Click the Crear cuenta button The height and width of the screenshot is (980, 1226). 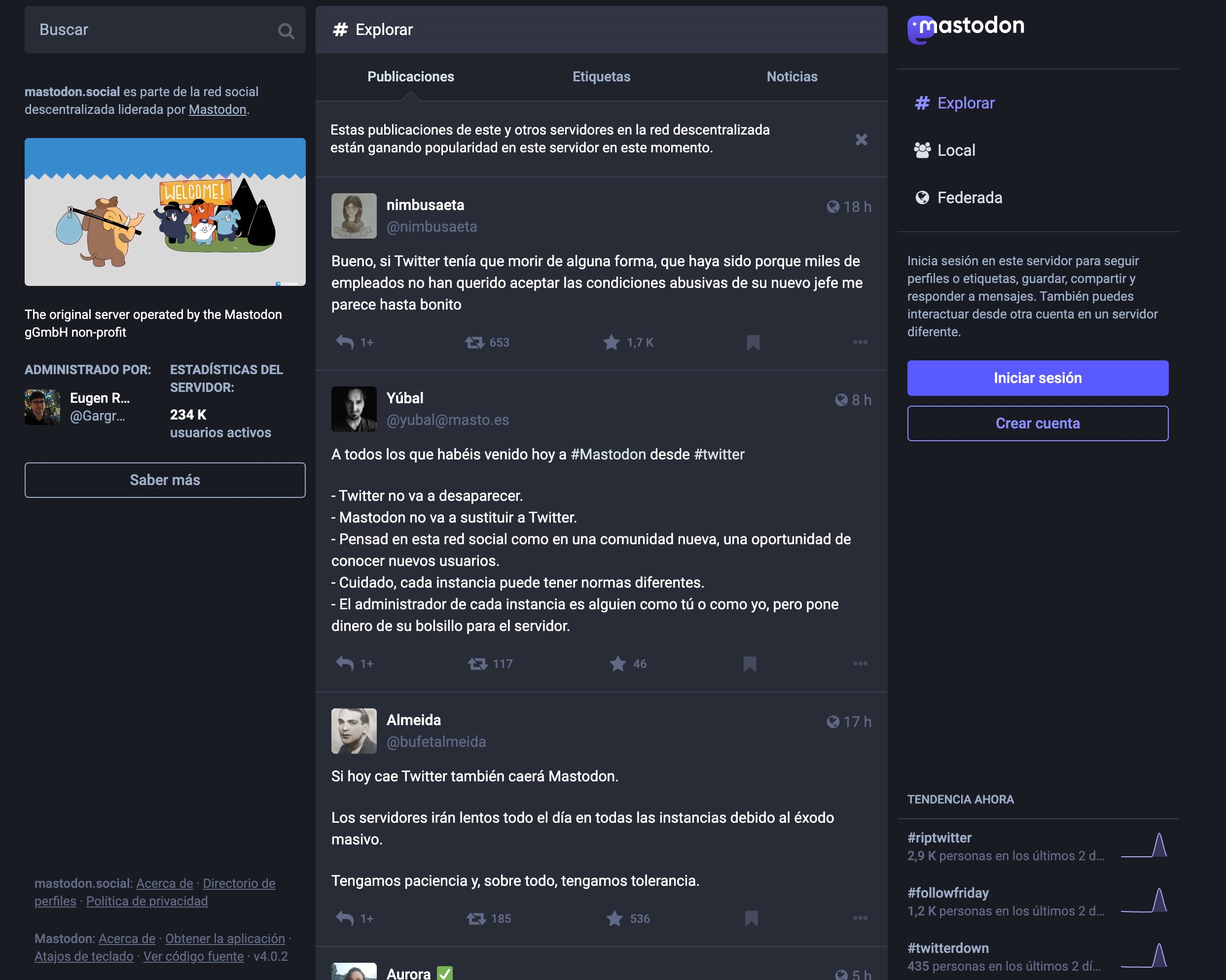click(1037, 423)
